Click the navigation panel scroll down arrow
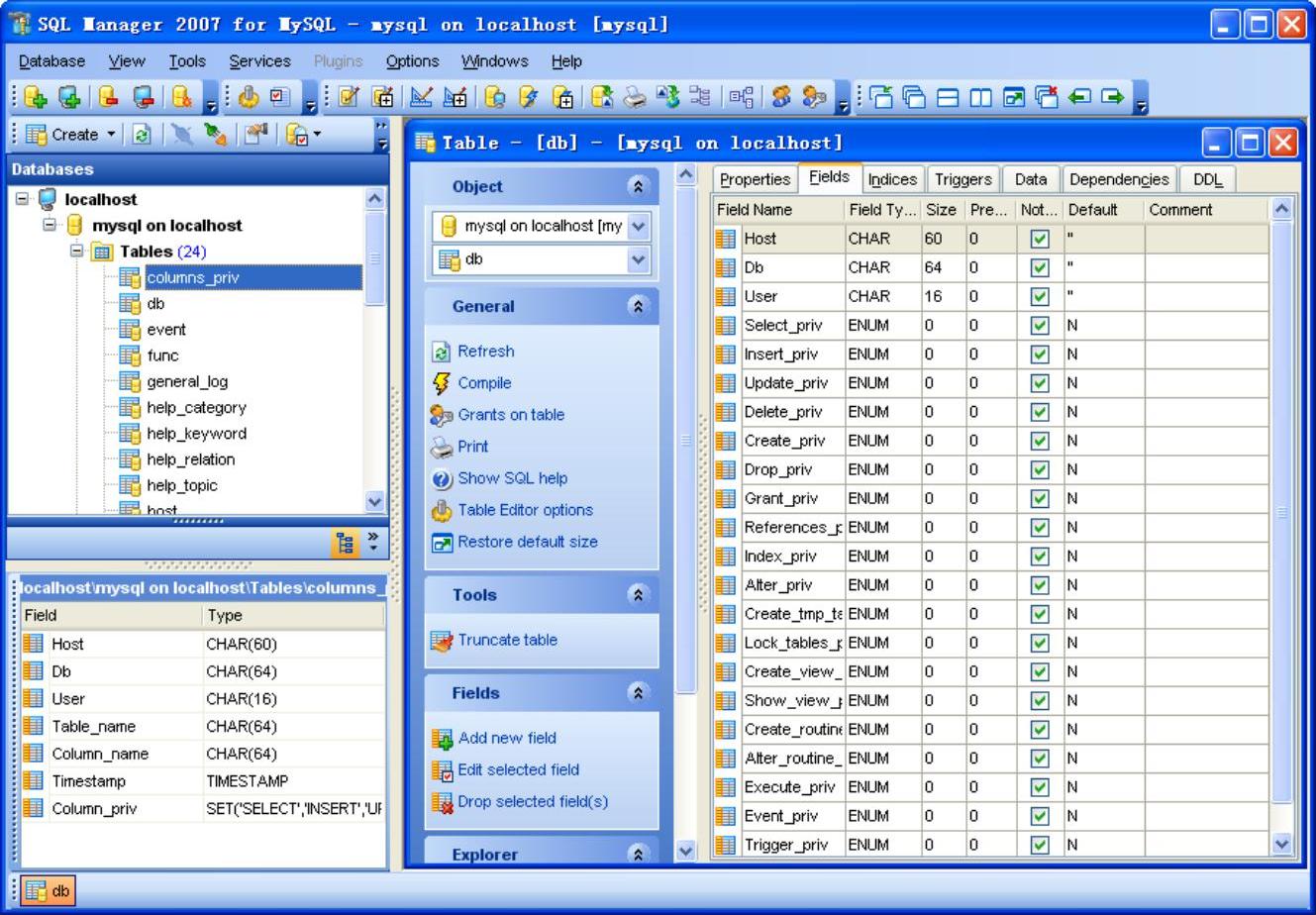1316x915 pixels. pos(685,850)
